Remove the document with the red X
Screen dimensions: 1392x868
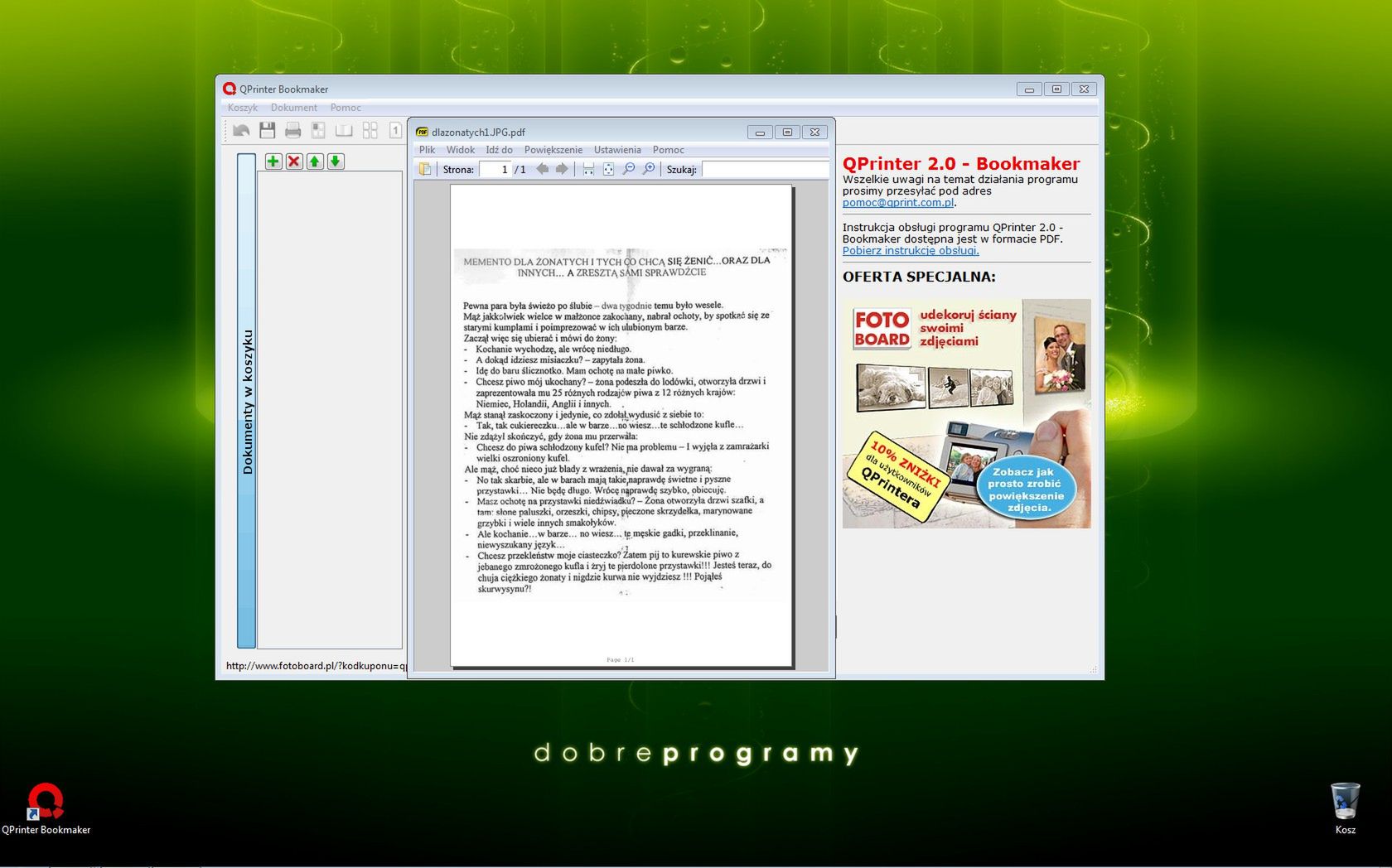click(x=294, y=161)
